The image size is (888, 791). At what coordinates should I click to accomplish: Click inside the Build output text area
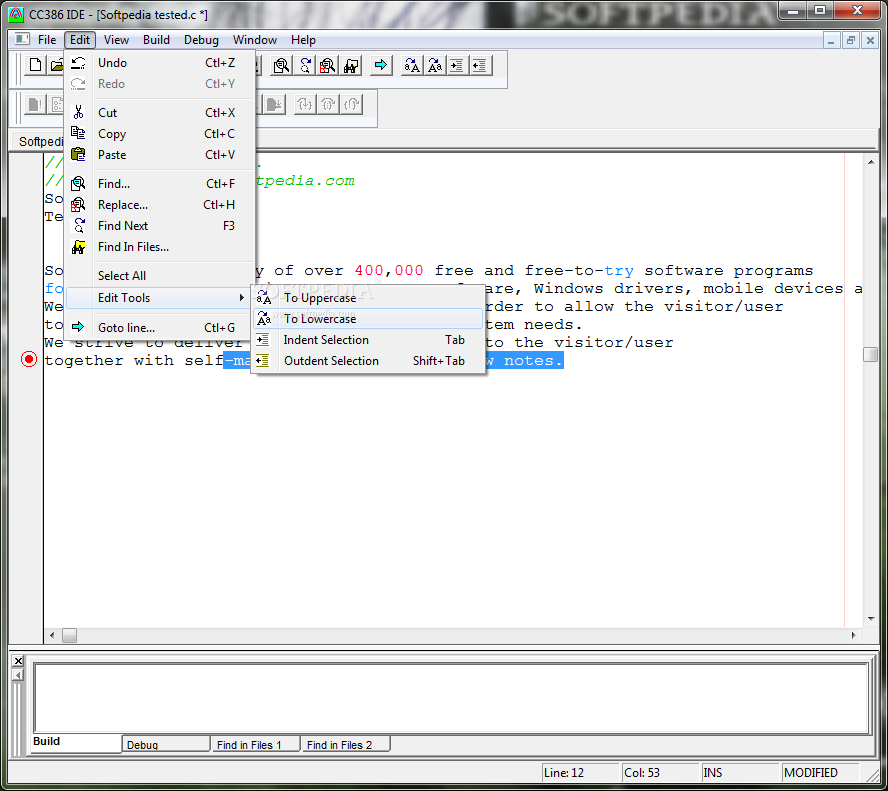451,698
